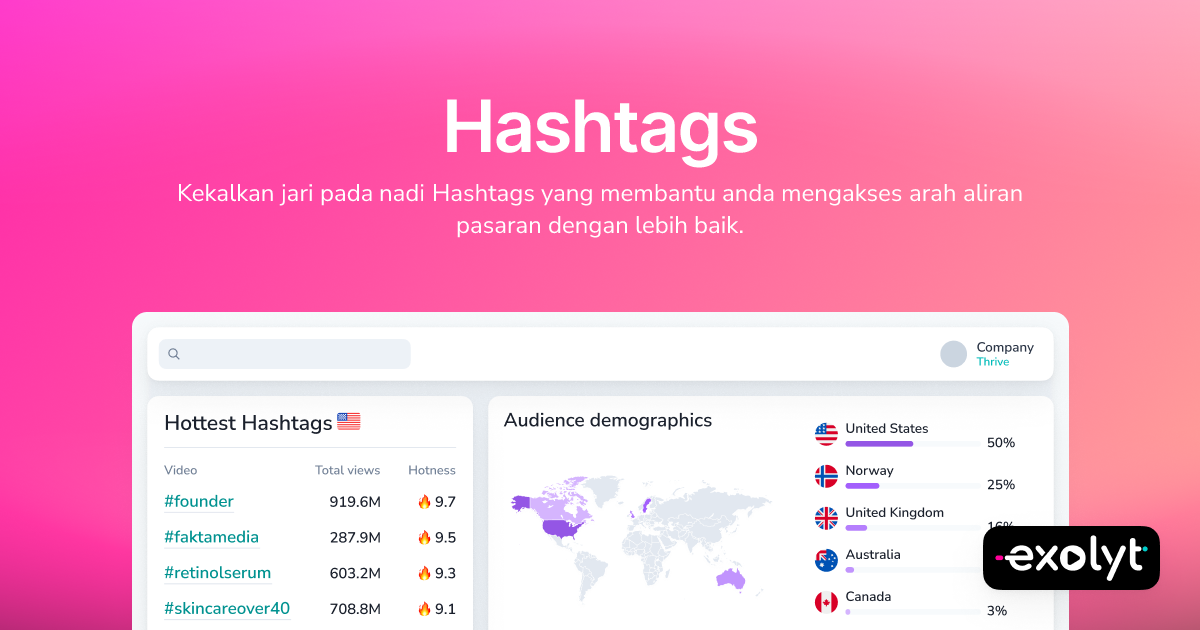Click the Company Thrive profile avatar

[953, 354]
